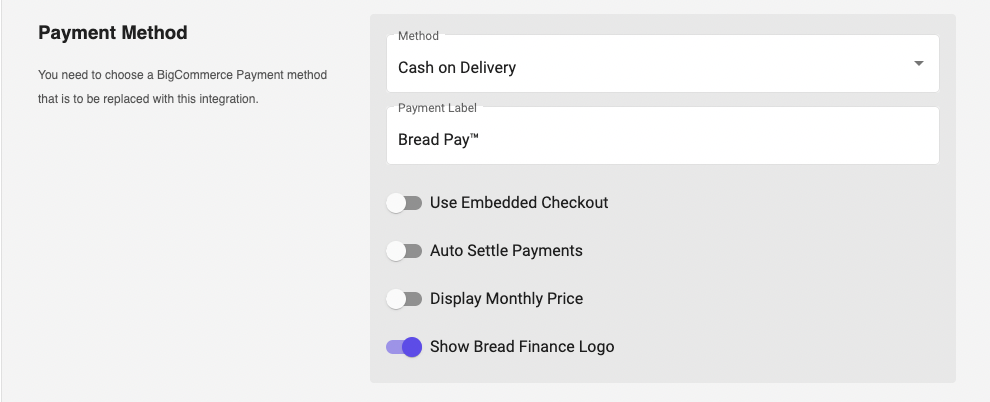Viewport: 990px width, 402px height.
Task: Click the small 'Payment Label' field caption
Action: pos(435,107)
